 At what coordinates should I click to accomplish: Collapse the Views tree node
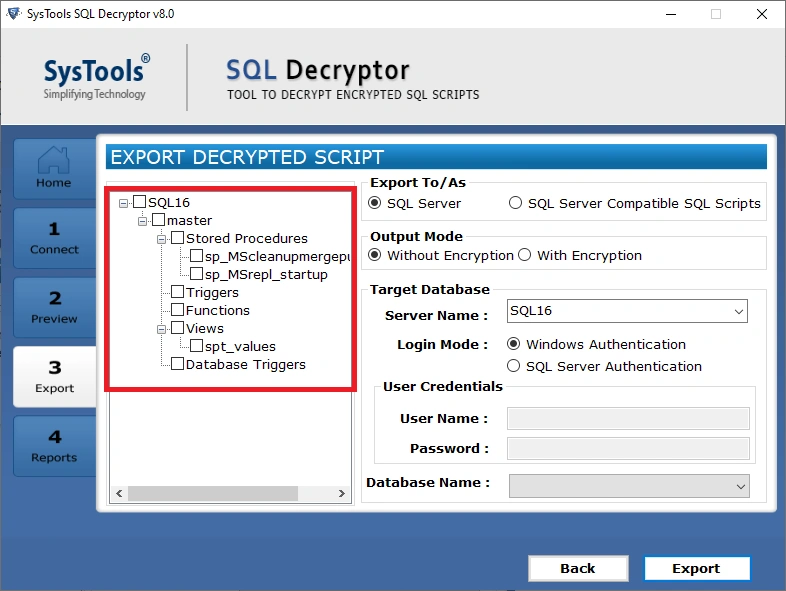(162, 328)
